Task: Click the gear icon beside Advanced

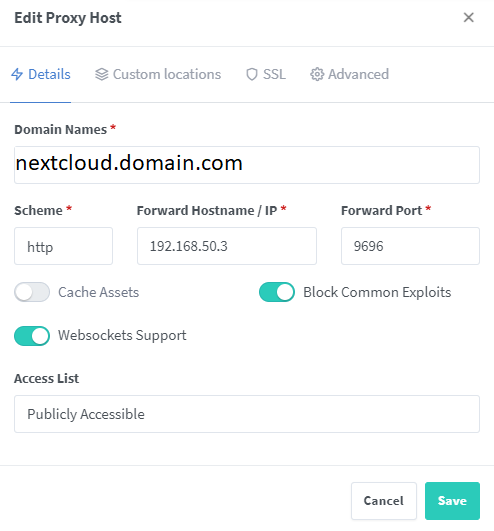Action: [x=317, y=74]
